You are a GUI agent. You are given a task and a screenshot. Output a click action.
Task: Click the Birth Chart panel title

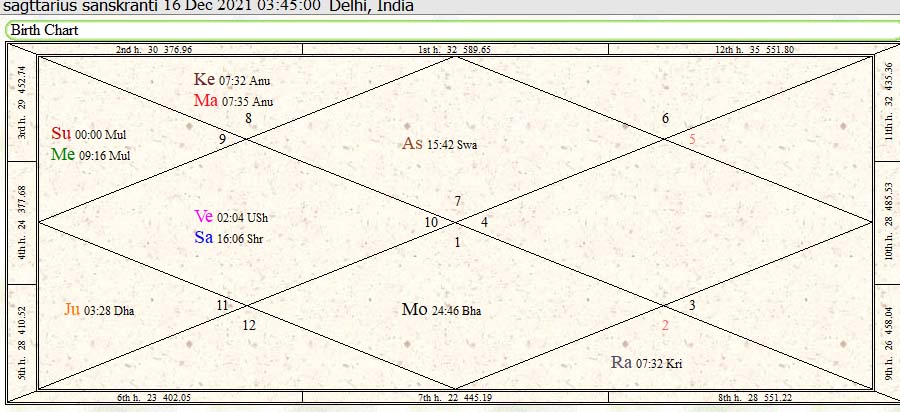pyautogui.click(x=44, y=30)
